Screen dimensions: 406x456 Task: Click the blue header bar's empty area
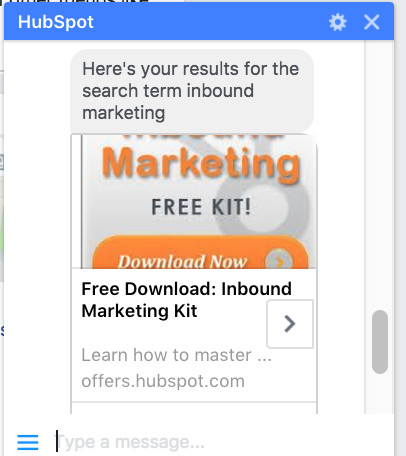(x=210, y=22)
